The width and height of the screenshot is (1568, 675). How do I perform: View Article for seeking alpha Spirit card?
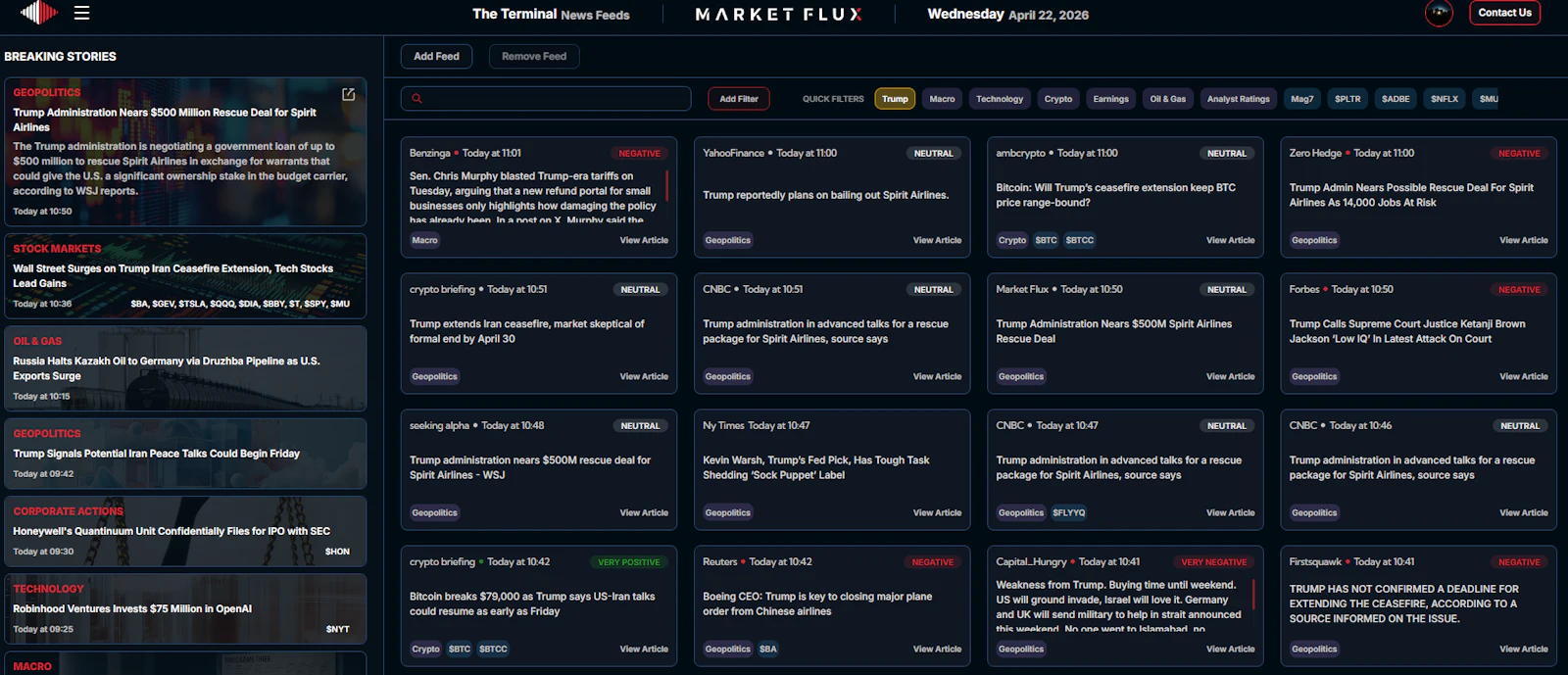click(644, 512)
